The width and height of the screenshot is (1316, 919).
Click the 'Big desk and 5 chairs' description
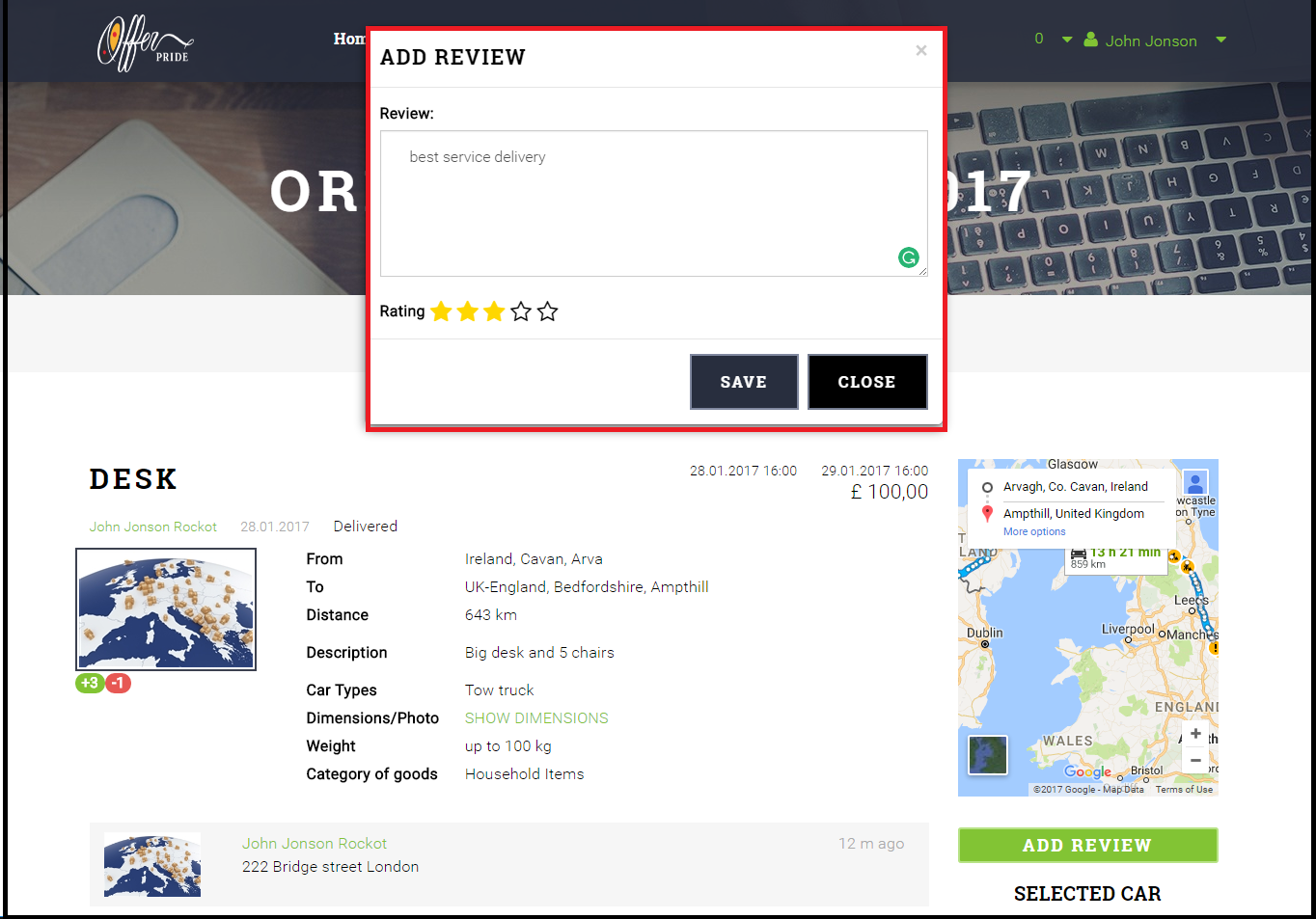539,653
